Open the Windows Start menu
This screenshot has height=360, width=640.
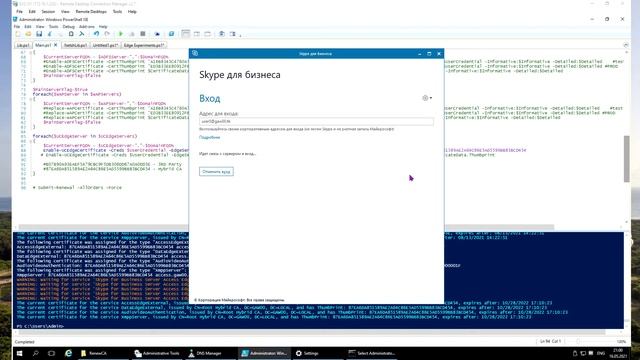(19, 353)
